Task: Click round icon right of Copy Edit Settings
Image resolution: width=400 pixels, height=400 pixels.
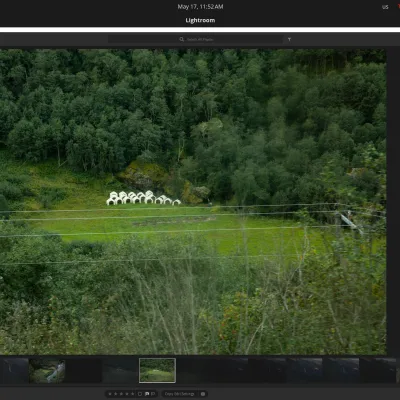Action: [x=203, y=394]
